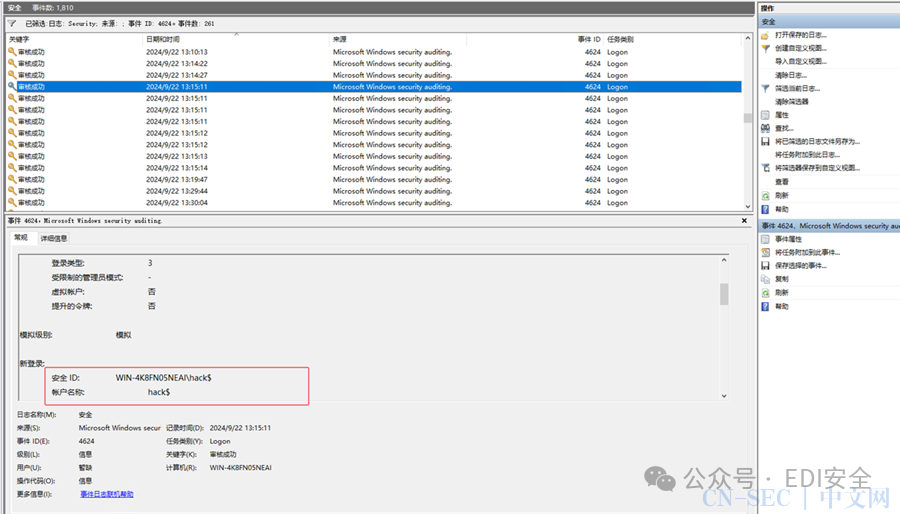Click the 打开保存的日志 folder icon

coord(765,35)
